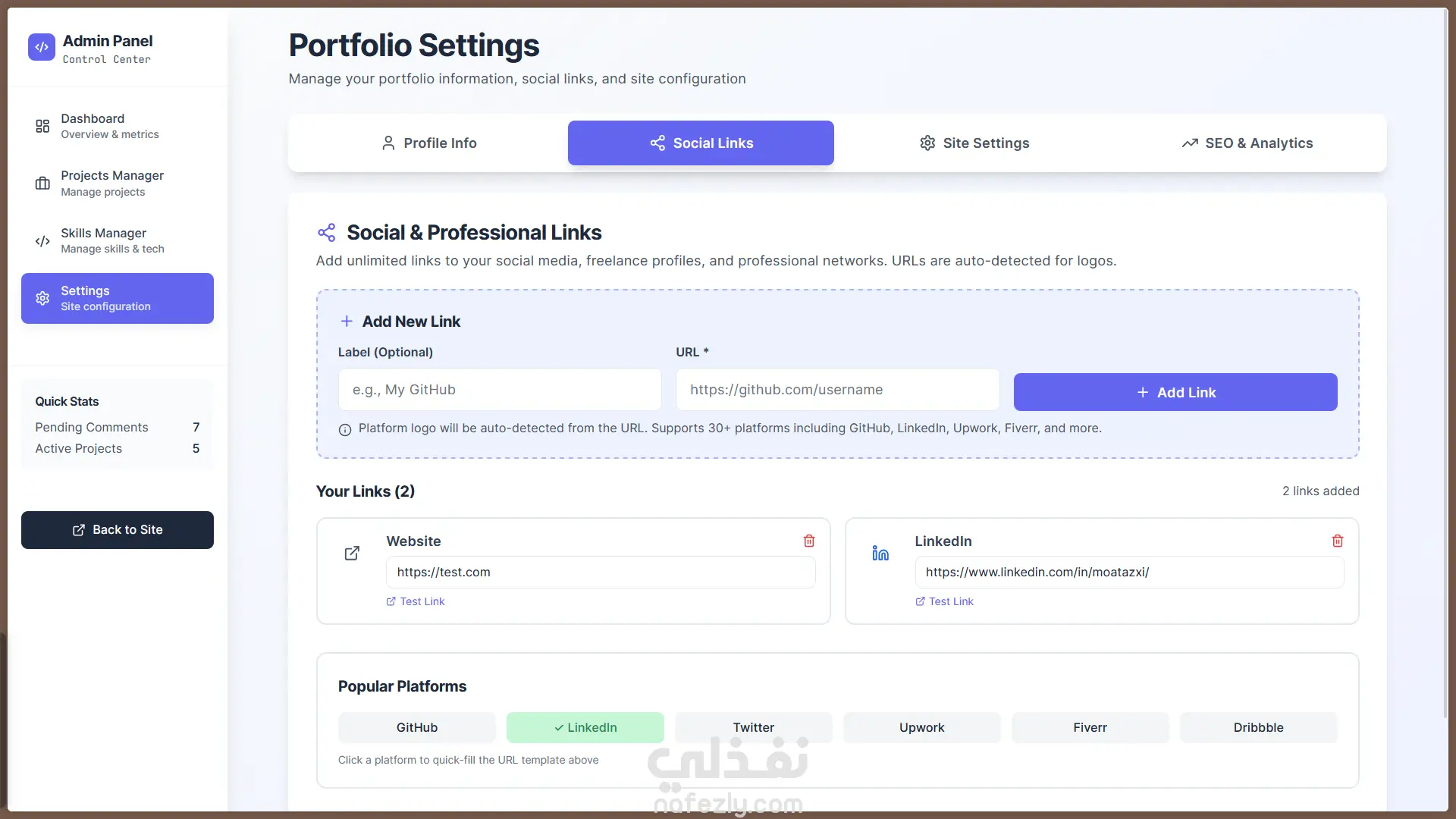Viewport: 1456px width, 819px height.
Task: Delete the Website link with trash icon
Action: (x=809, y=541)
